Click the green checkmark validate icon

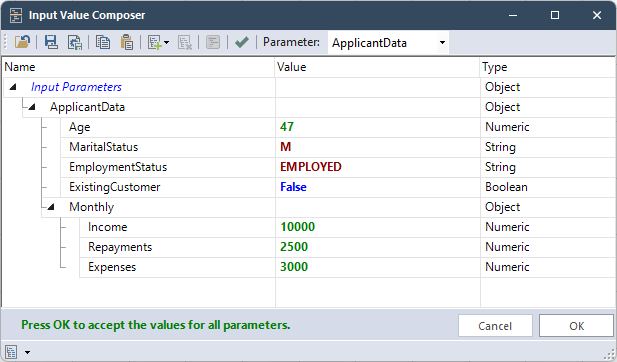[242, 42]
